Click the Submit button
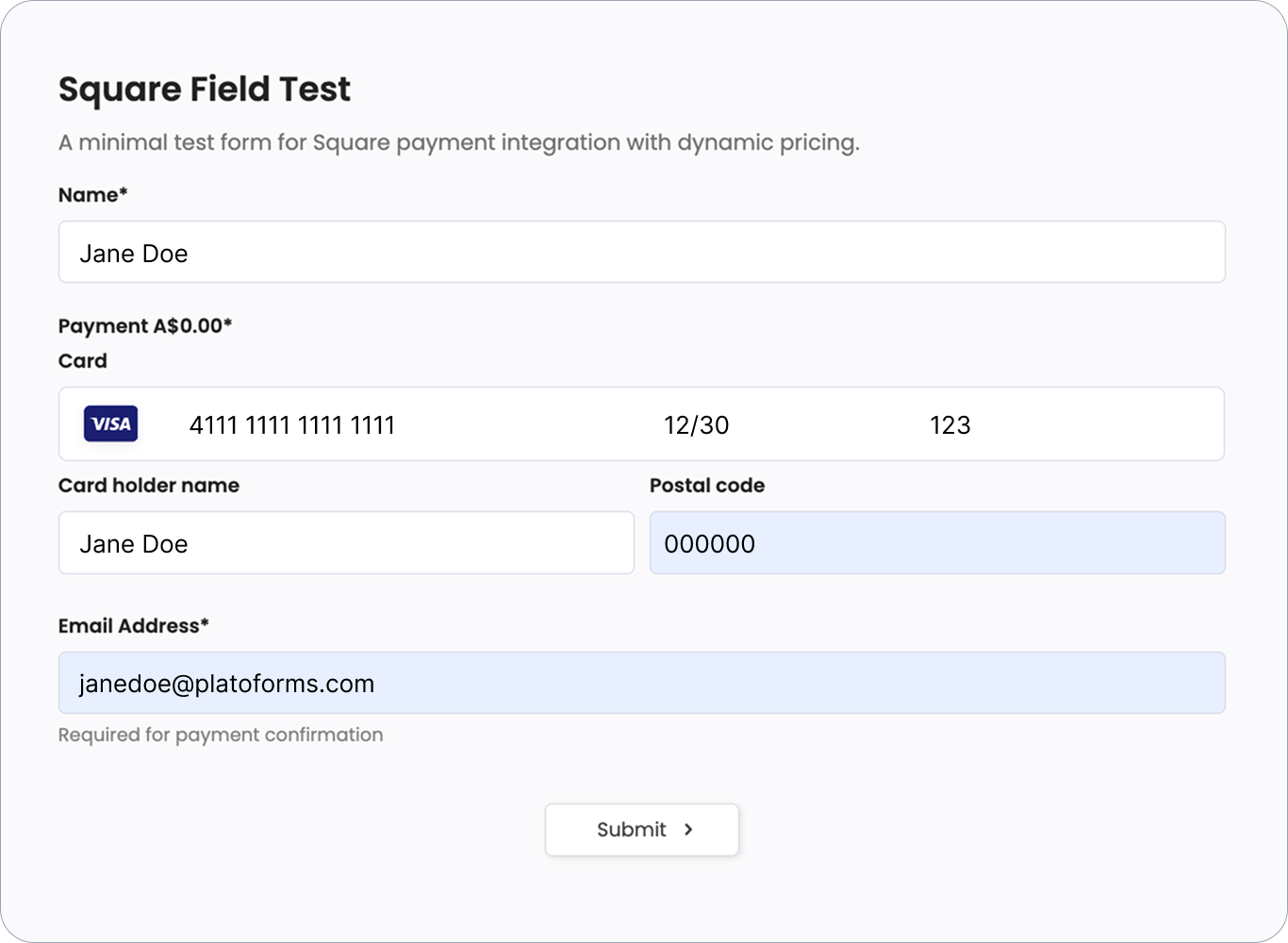This screenshot has width=1288, height=943. point(642,830)
